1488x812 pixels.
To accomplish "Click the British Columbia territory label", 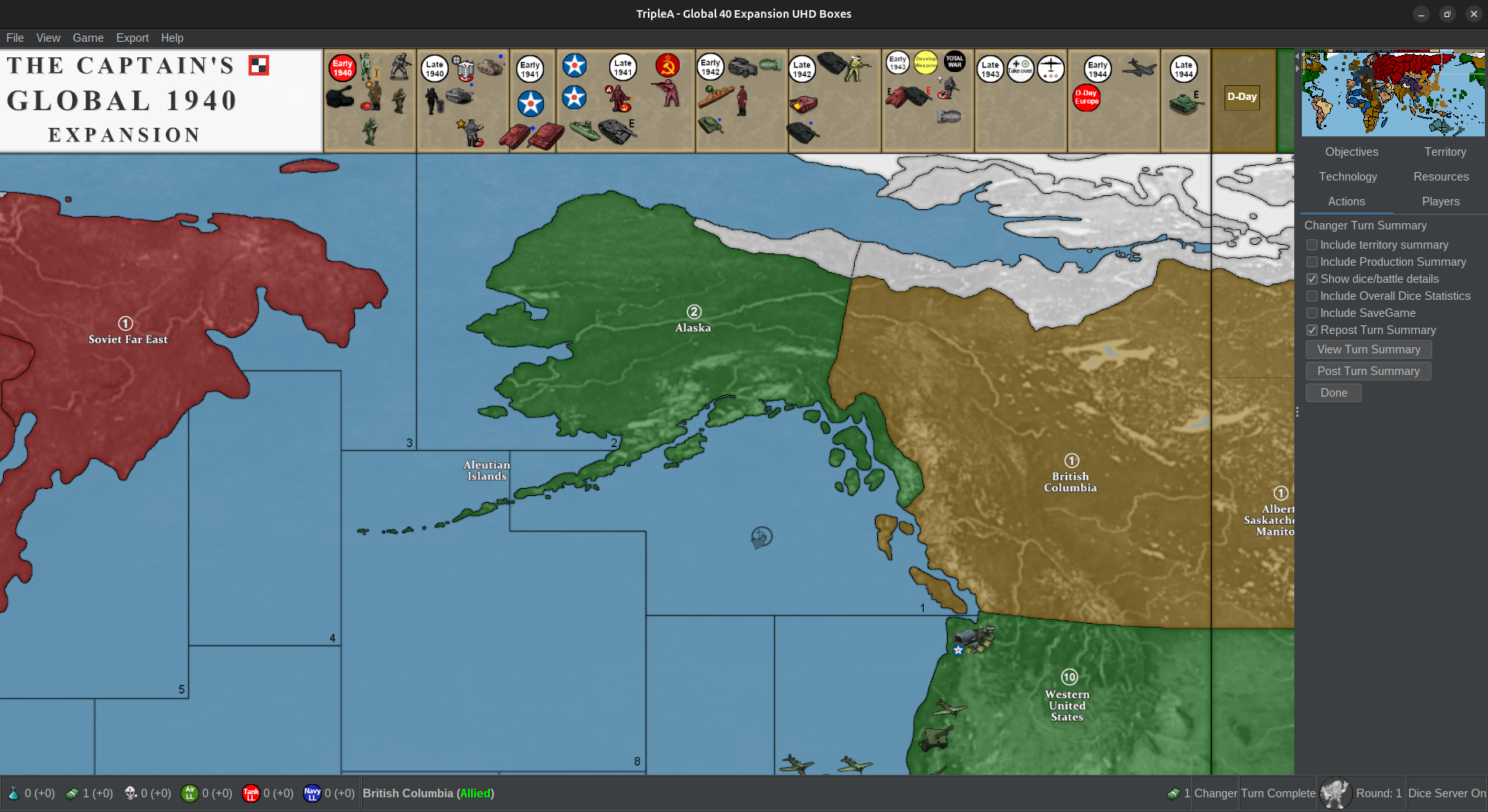I will (1070, 482).
